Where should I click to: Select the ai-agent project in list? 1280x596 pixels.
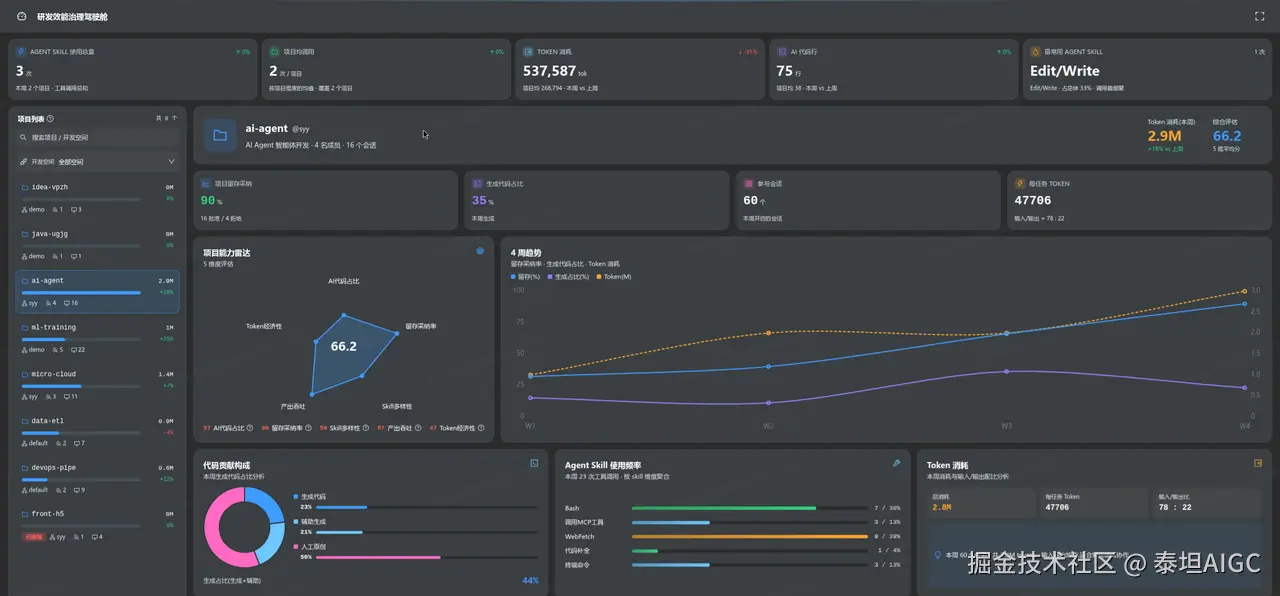(98, 291)
